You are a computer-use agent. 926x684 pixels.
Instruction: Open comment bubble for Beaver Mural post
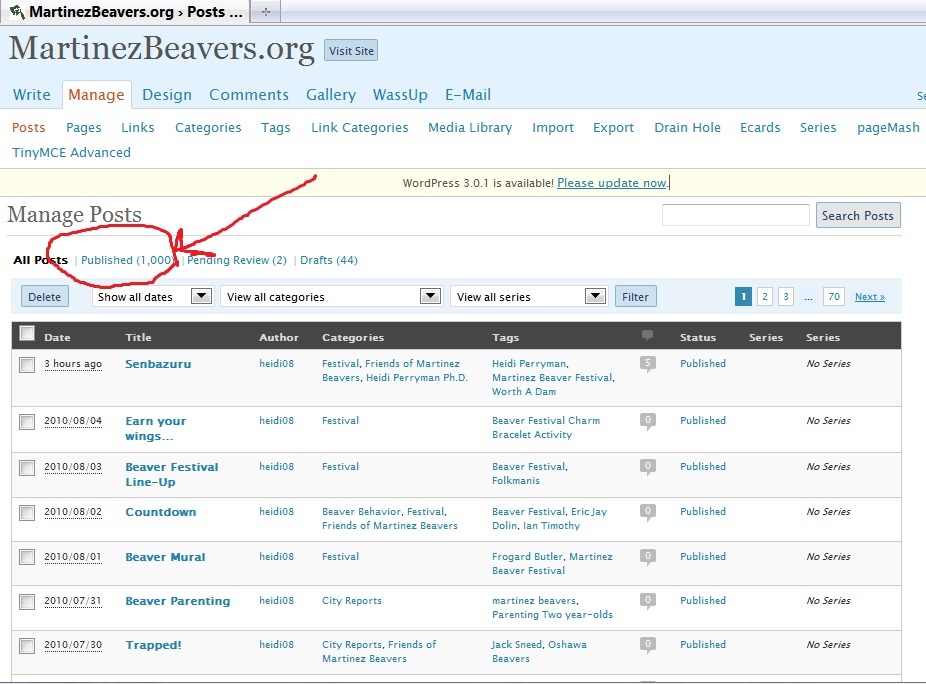point(648,557)
